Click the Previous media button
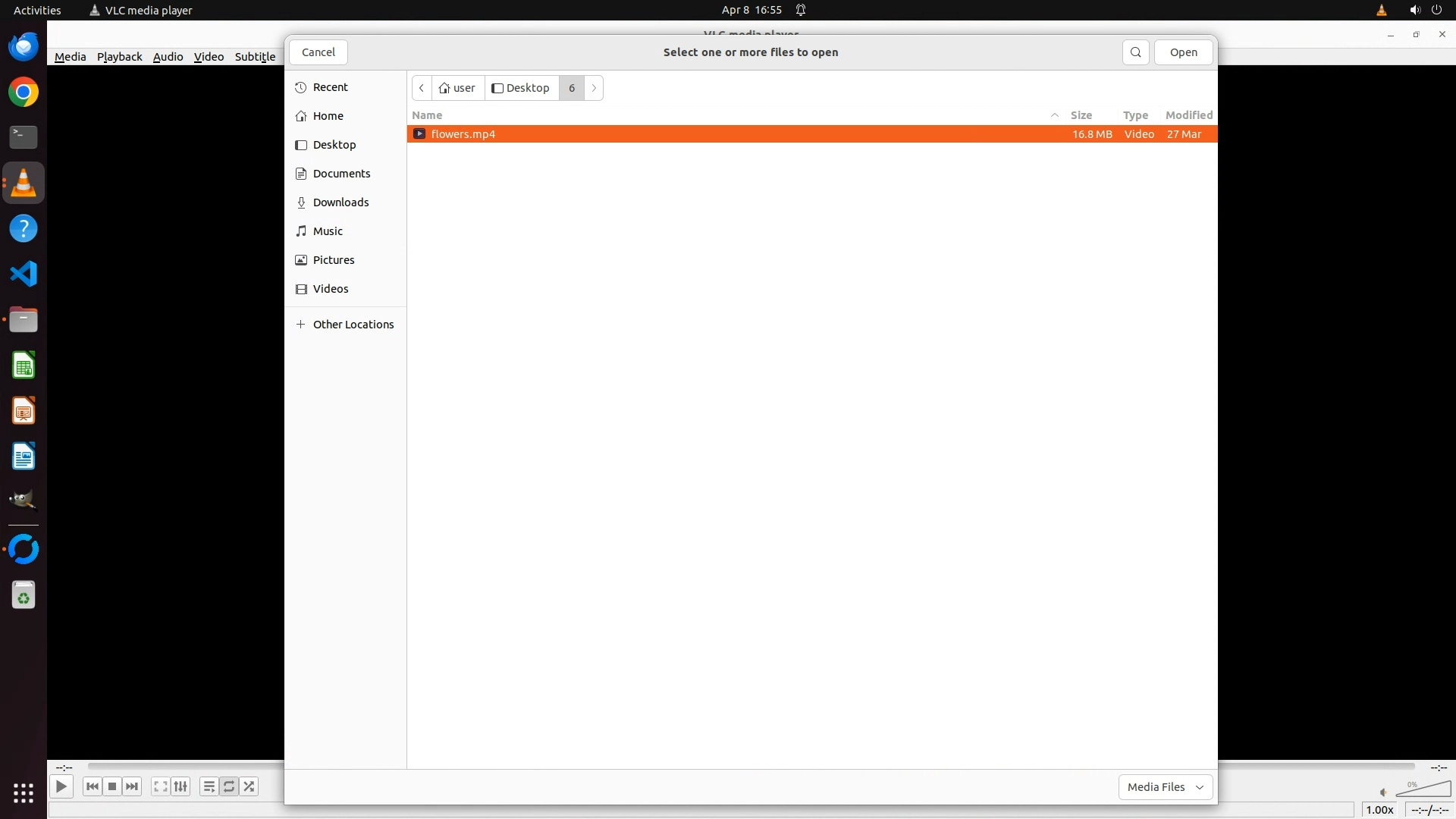The width and height of the screenshot is (1456, 819). tap(92, 787)
